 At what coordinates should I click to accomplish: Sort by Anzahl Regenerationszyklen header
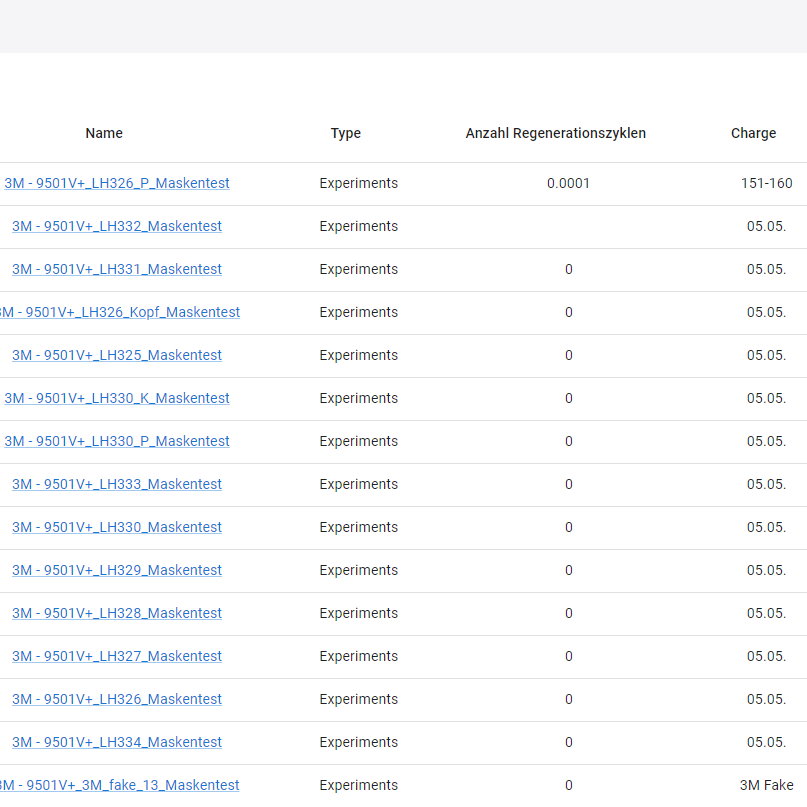pos(555,133)
